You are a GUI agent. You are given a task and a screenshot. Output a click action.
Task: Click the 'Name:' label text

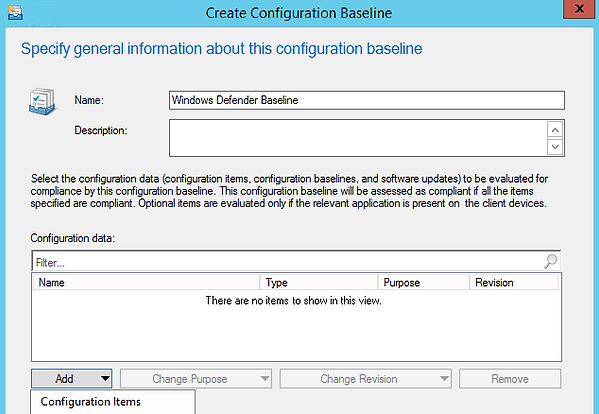point(89,100)
